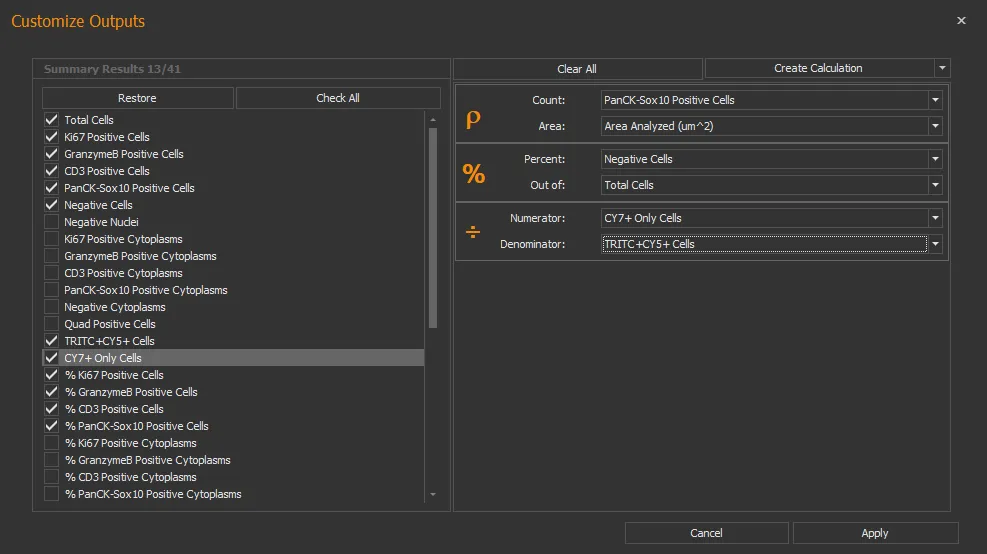987x554 pixels.
Task: Uncheck Ki67 Positive Cells checkbox
Action: click(x=52, y=137)
